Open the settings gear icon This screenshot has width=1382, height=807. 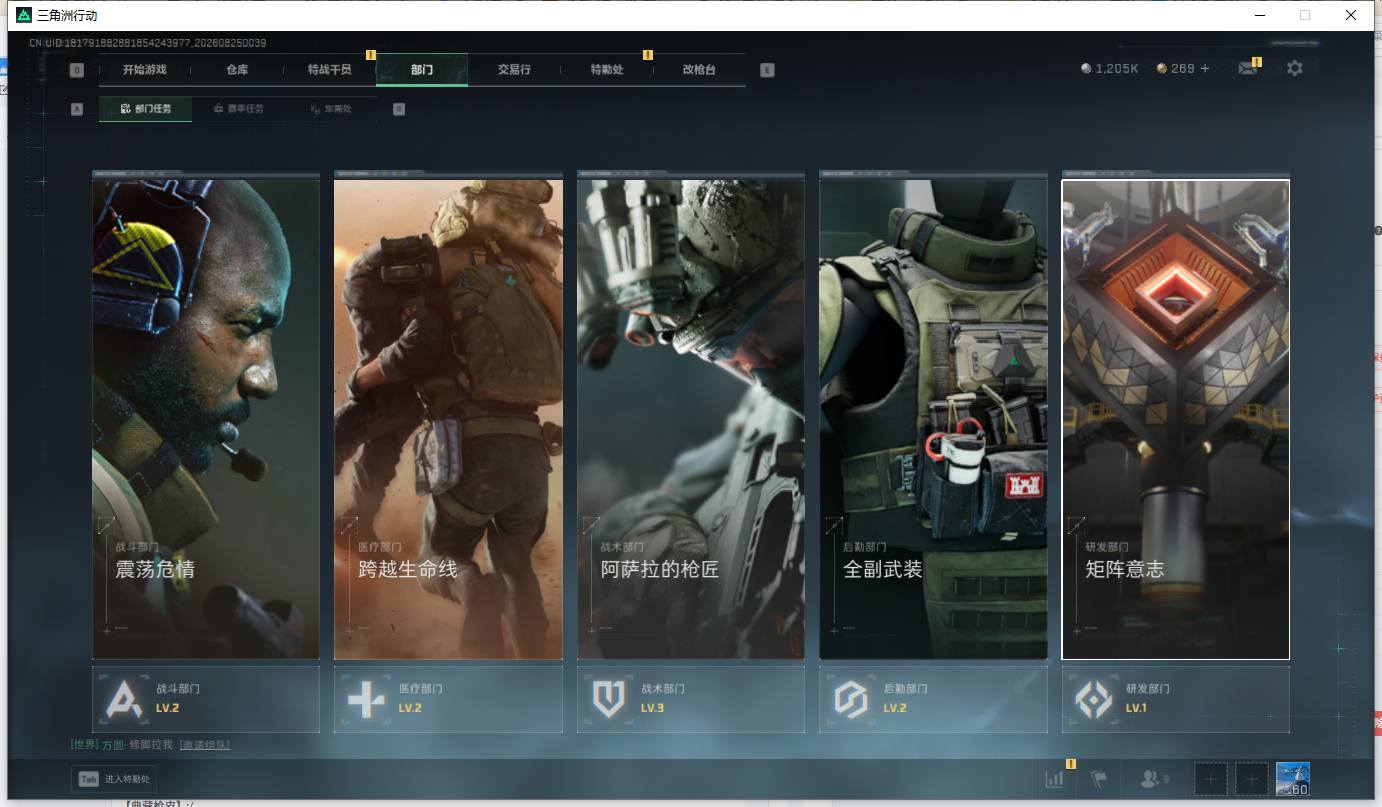coord(1295,68)
